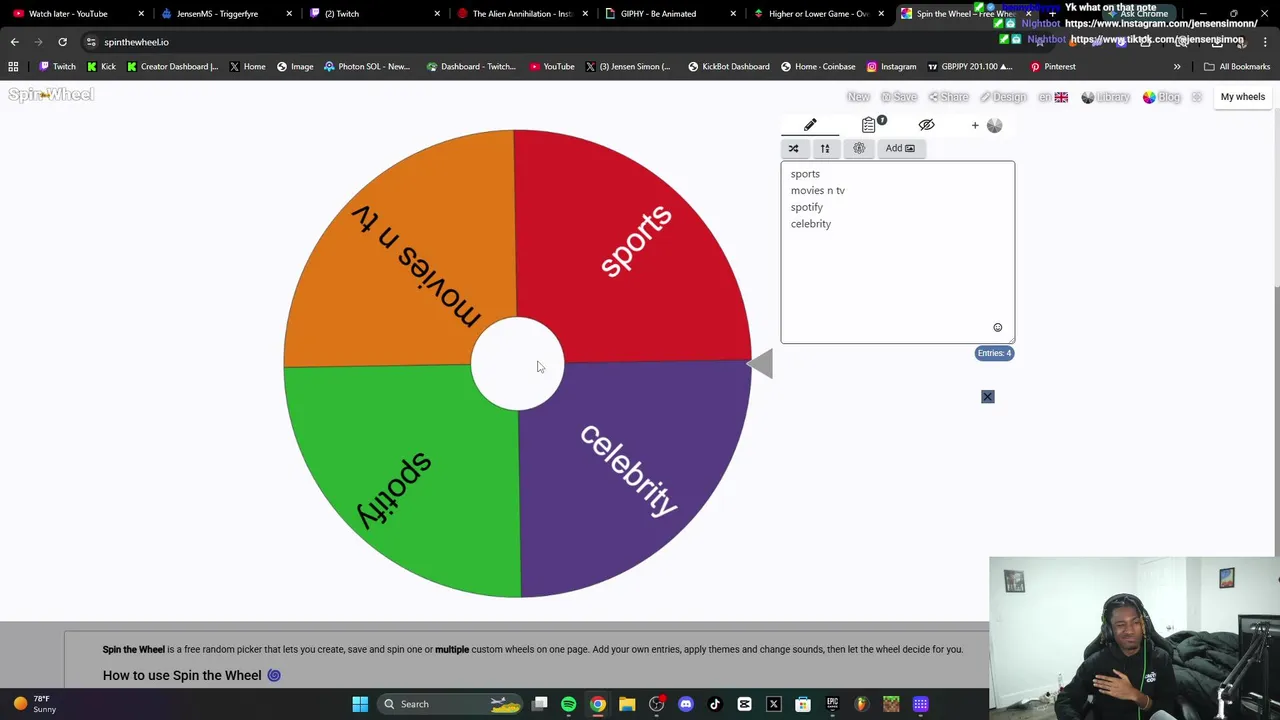Open the Photon SOL bookmark
This screenshot has width=1280, height=720.
[367, 67]
